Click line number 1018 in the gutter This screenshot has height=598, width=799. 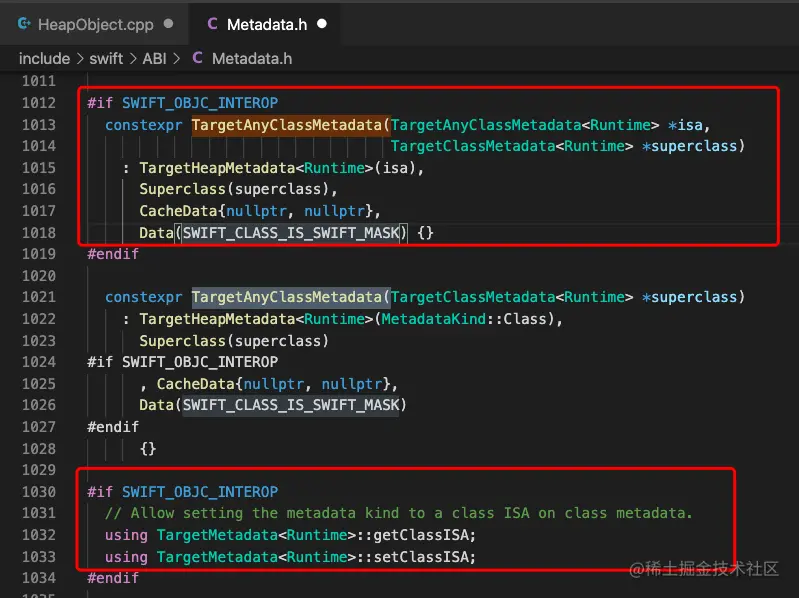pyautogui.click(x=39, y=233)
